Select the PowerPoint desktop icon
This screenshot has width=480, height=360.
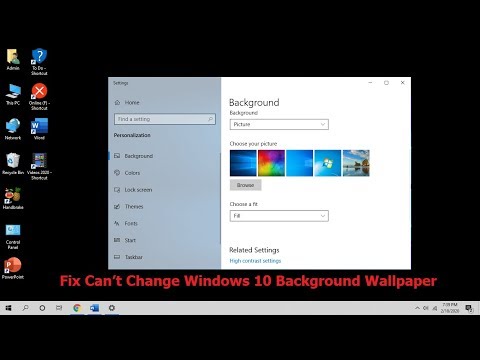pyautogui.click(x=13, y=268)
